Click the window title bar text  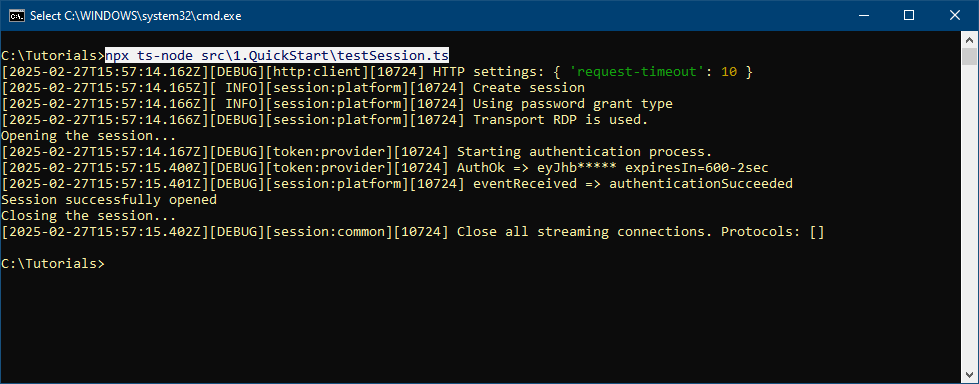point(135,16)
